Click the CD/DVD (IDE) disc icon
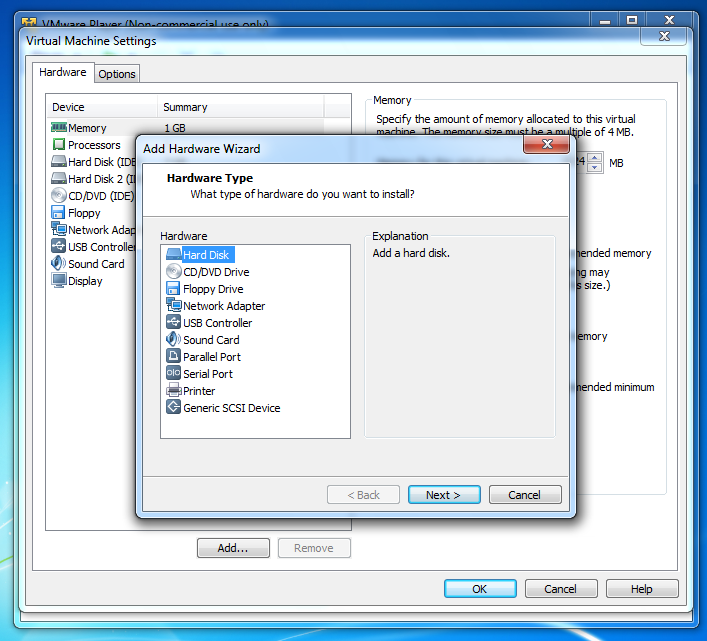 tap(59, 195)
